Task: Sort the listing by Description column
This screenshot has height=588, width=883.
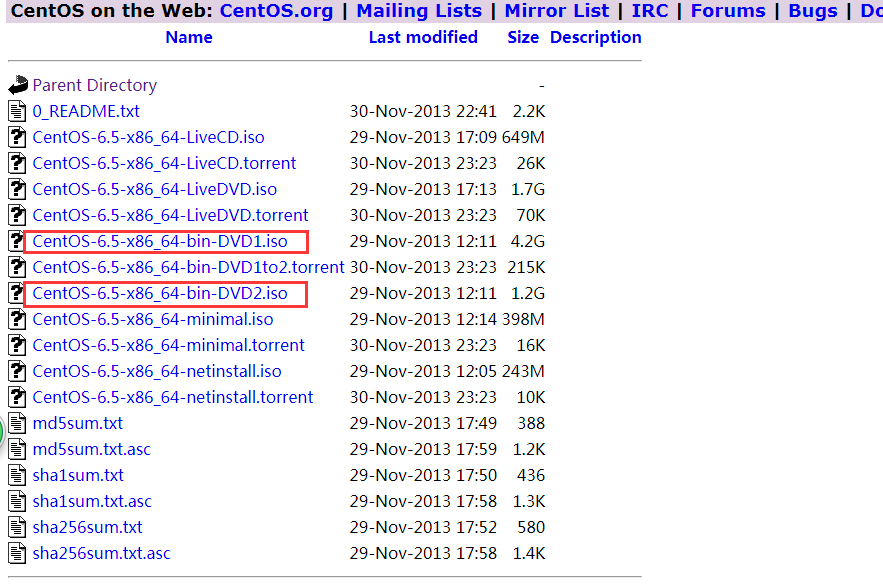Action: (595, 37)
